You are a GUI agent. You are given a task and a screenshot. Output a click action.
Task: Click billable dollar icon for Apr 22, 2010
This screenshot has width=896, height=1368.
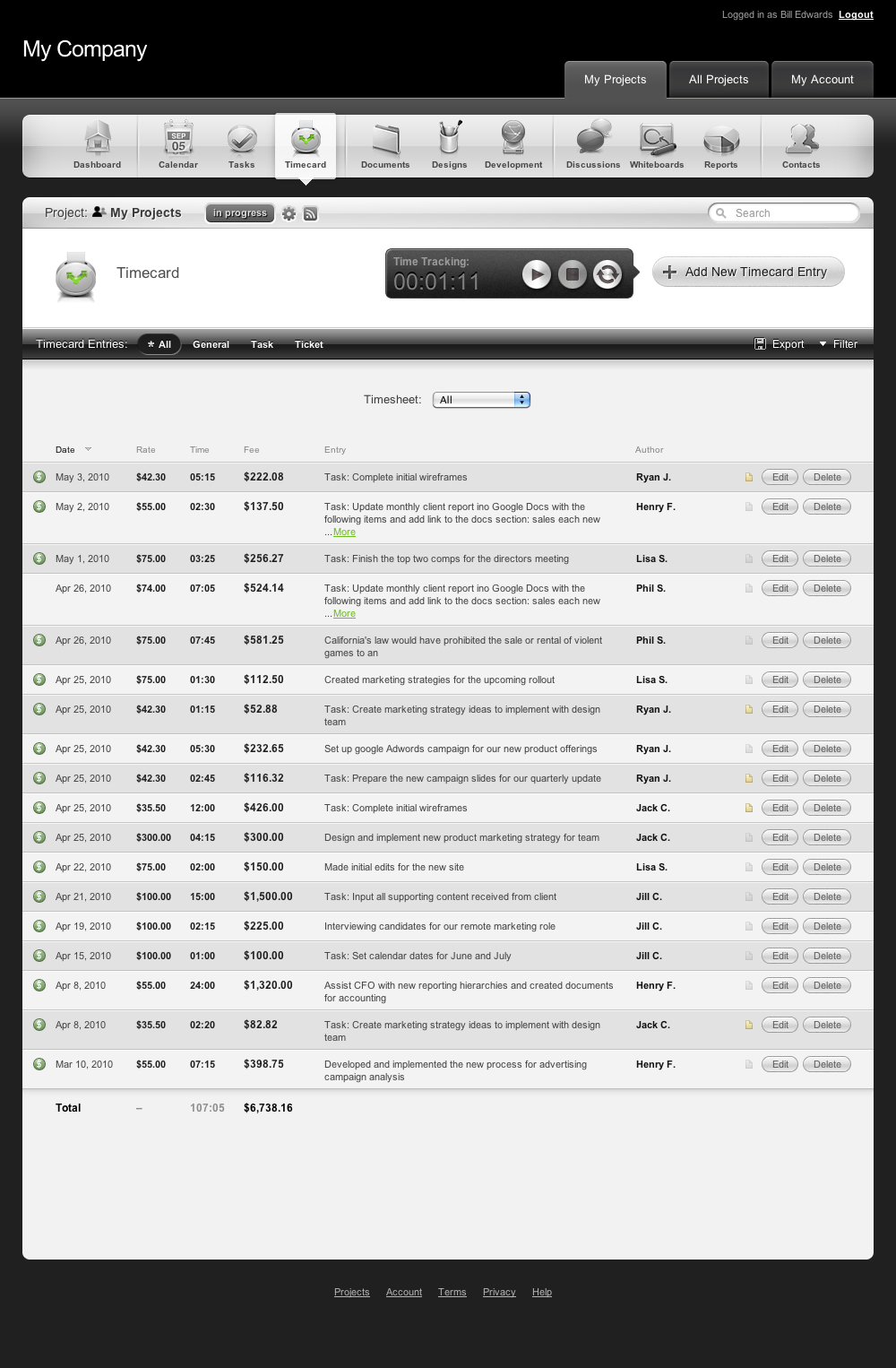[39, 867]
